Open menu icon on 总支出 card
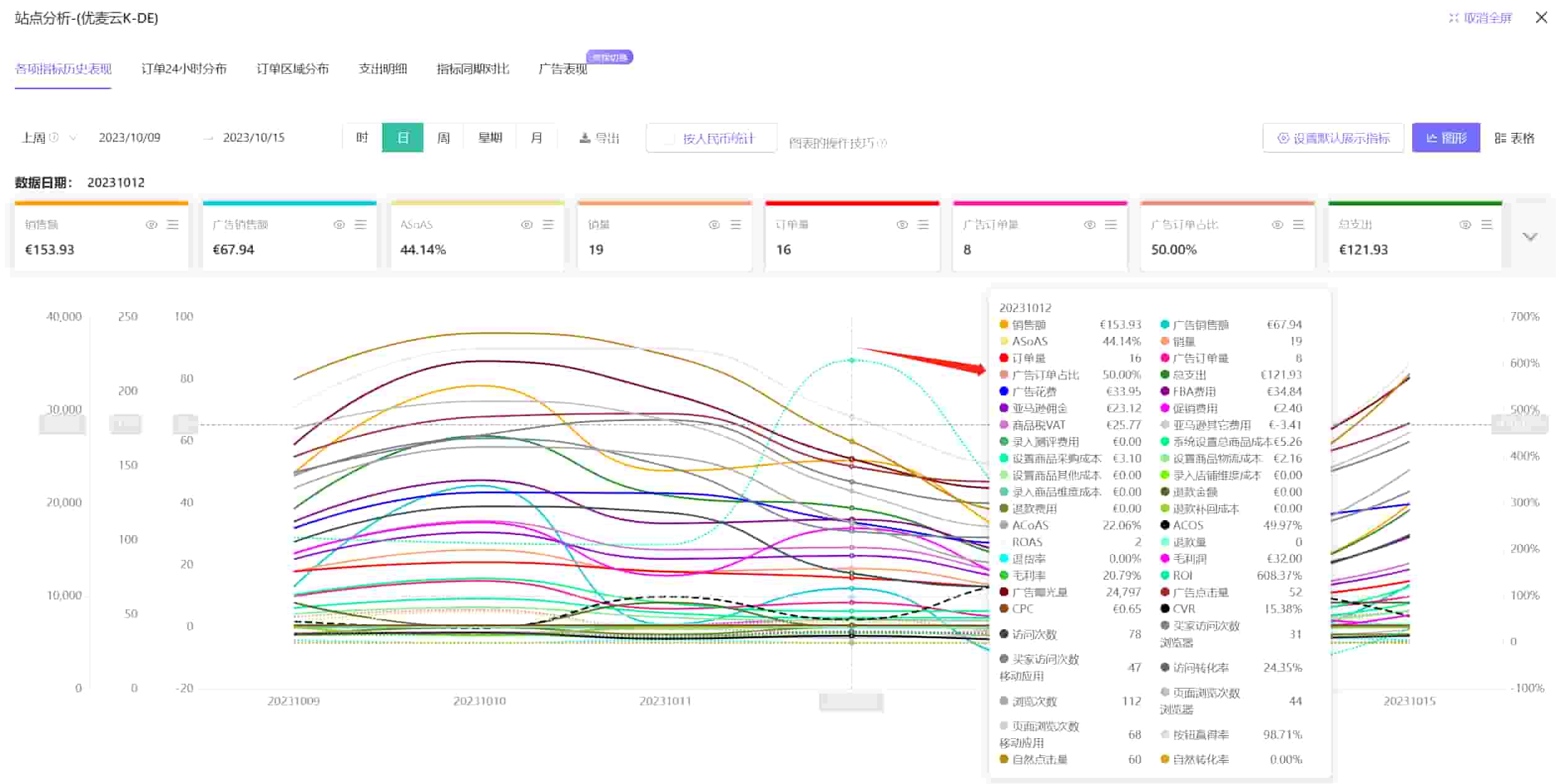 coord(1486,225)
